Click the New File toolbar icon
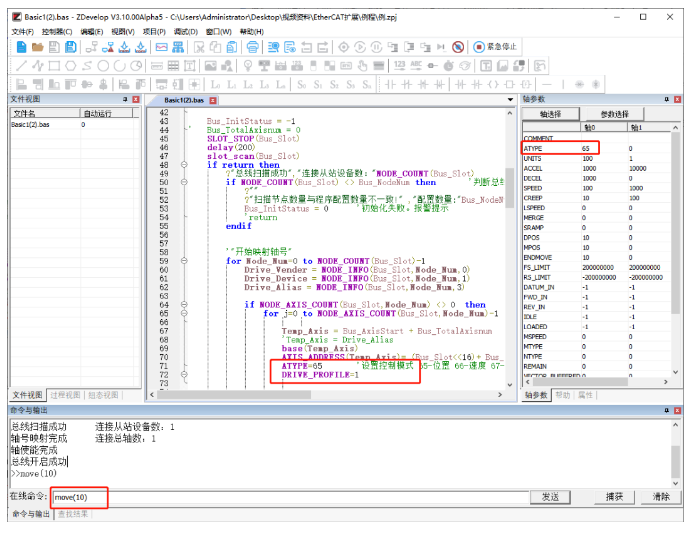The width and height of the screenshot is (696, 536). 19,47
